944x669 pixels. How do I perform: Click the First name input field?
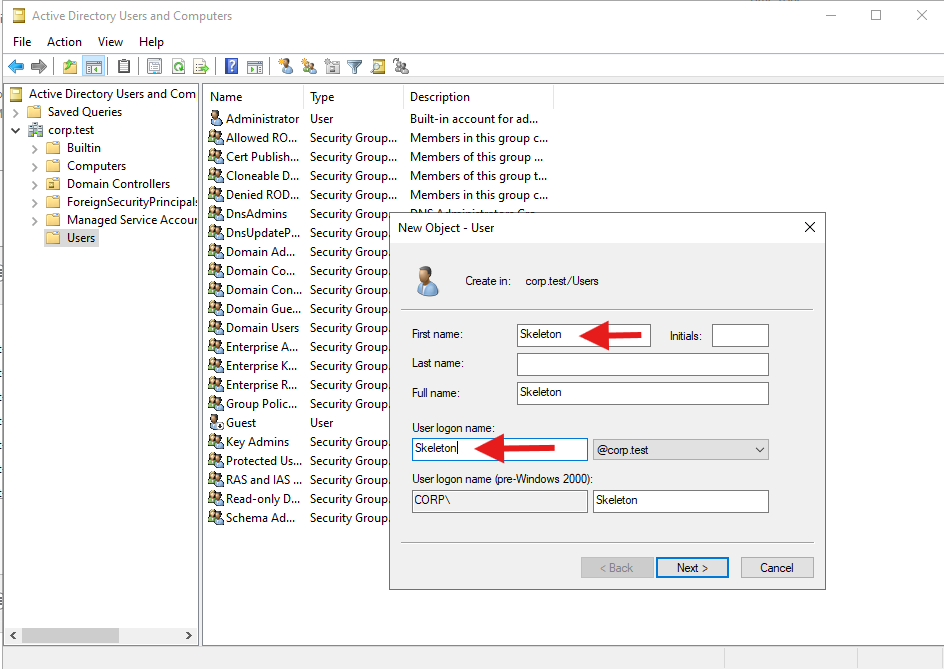[583, 335]
